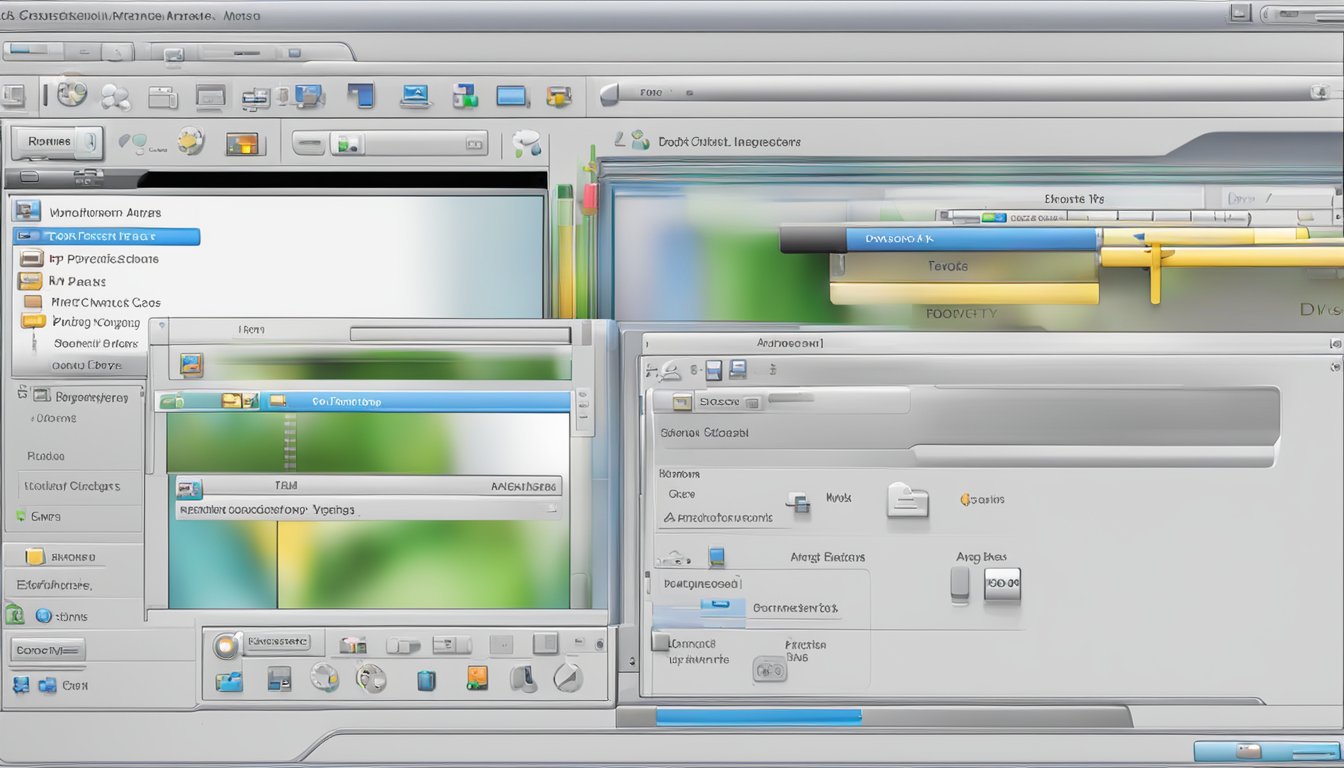The height and width of the screenshot is (768, 1344).
Task: Click the gray mouse-shaped icon in bottom row
Action: coord(523,679)
